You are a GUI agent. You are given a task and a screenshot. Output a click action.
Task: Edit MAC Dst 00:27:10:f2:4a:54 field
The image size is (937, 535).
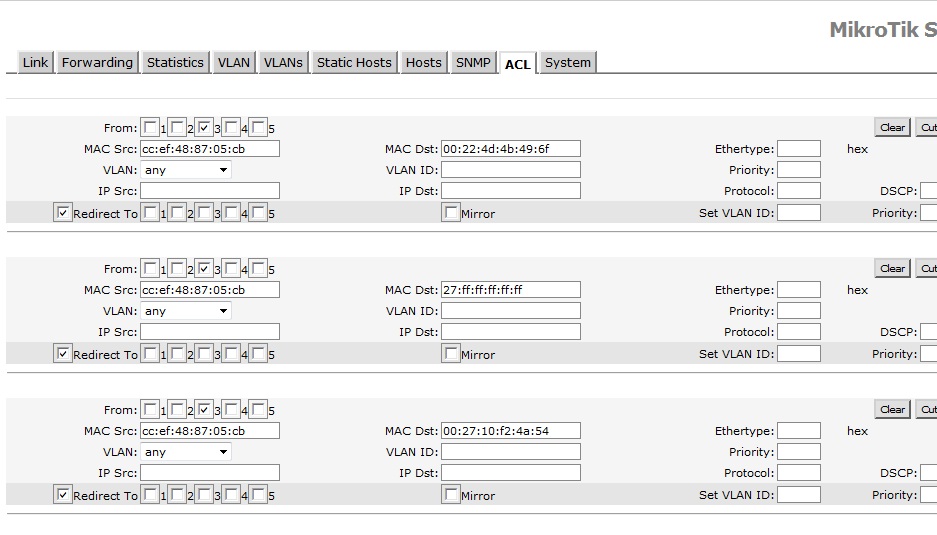pyautogui.click(x=511, y=431)
